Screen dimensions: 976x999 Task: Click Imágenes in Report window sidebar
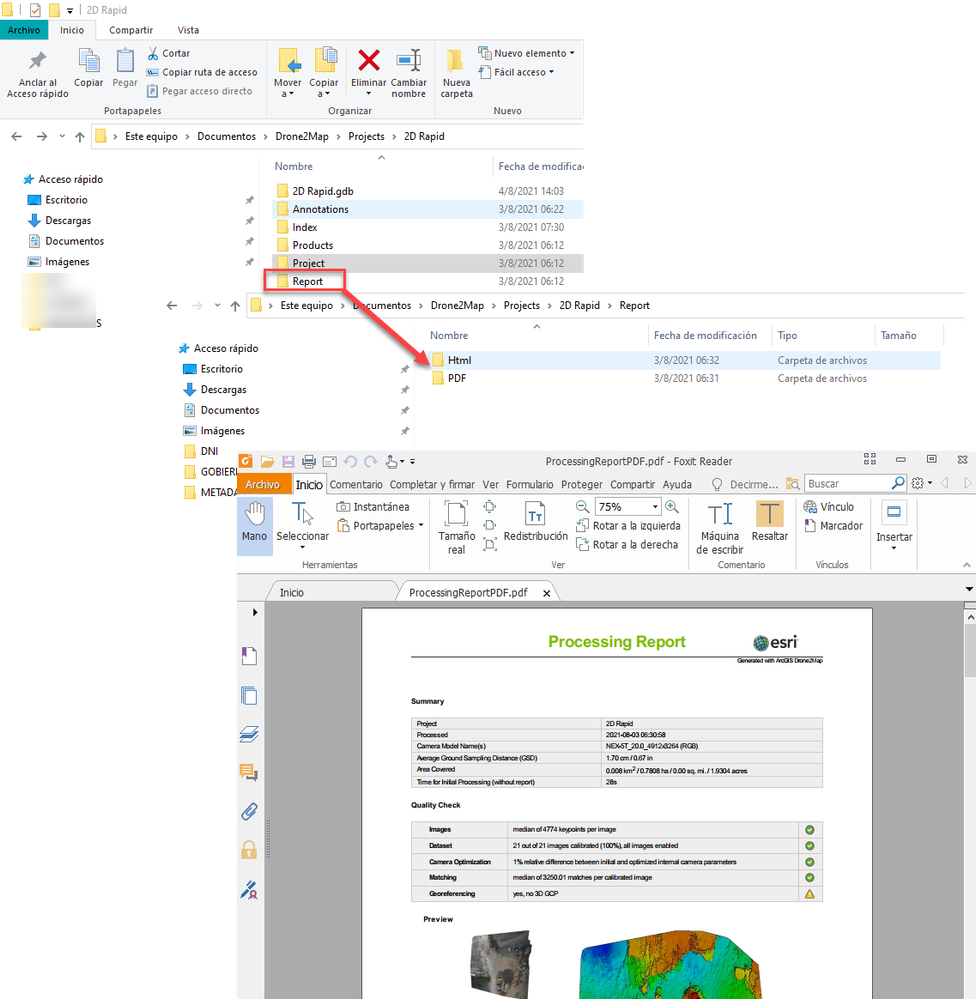[222, 431]
